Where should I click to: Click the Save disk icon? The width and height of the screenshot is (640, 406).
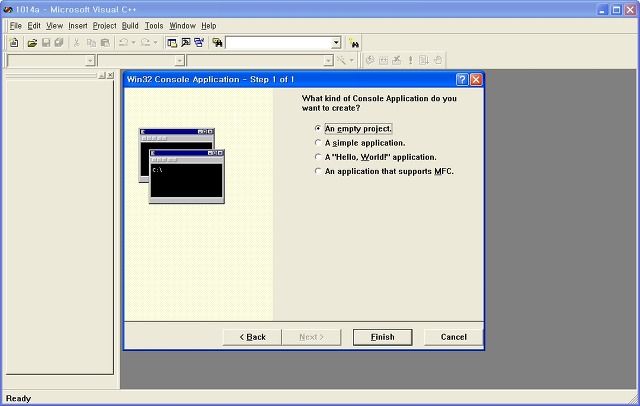46,42
